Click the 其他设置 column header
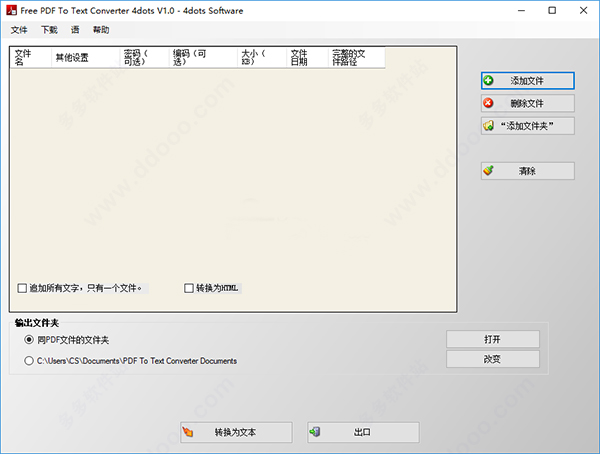 (x=86, y=58)
